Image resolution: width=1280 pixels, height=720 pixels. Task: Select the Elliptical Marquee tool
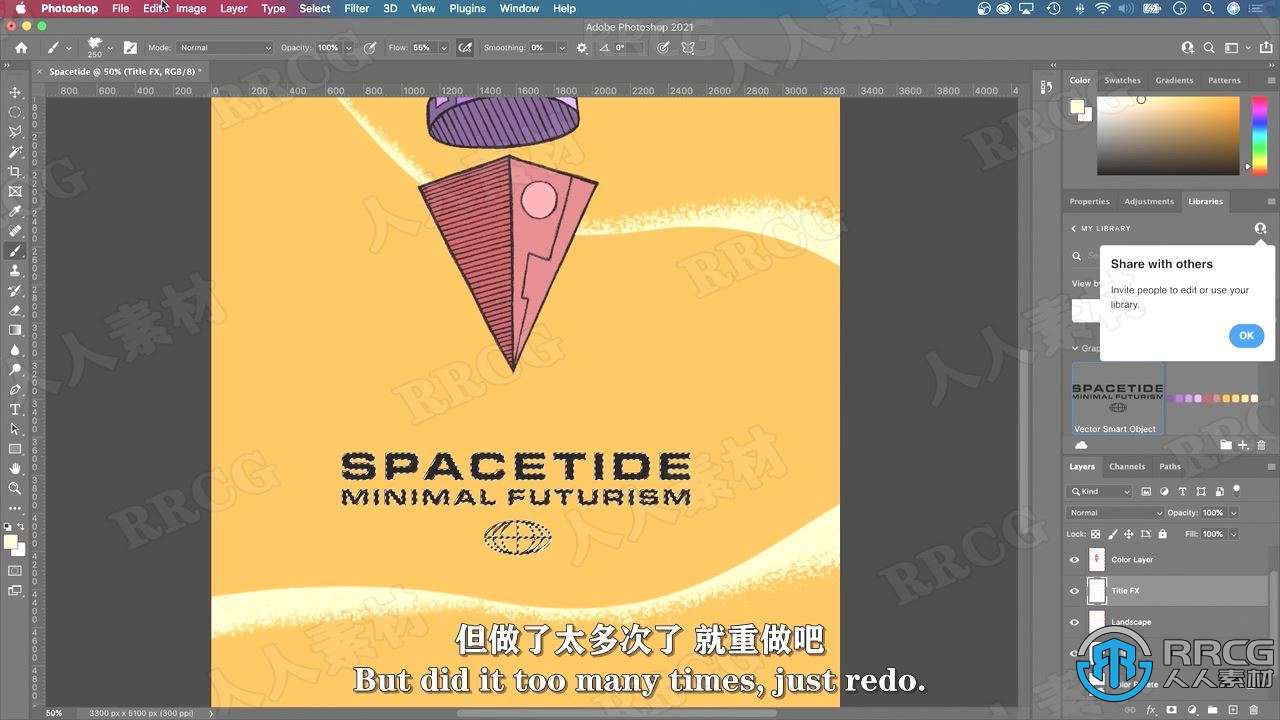coord(15,112)
